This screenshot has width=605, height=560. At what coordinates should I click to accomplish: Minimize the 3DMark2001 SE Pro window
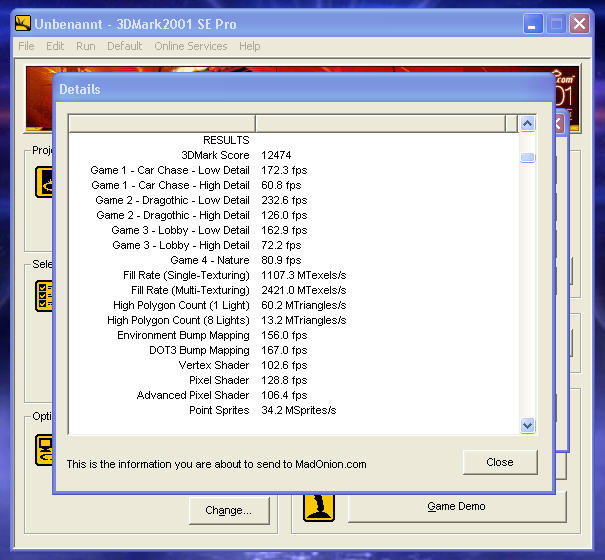(x=533, y=24)
